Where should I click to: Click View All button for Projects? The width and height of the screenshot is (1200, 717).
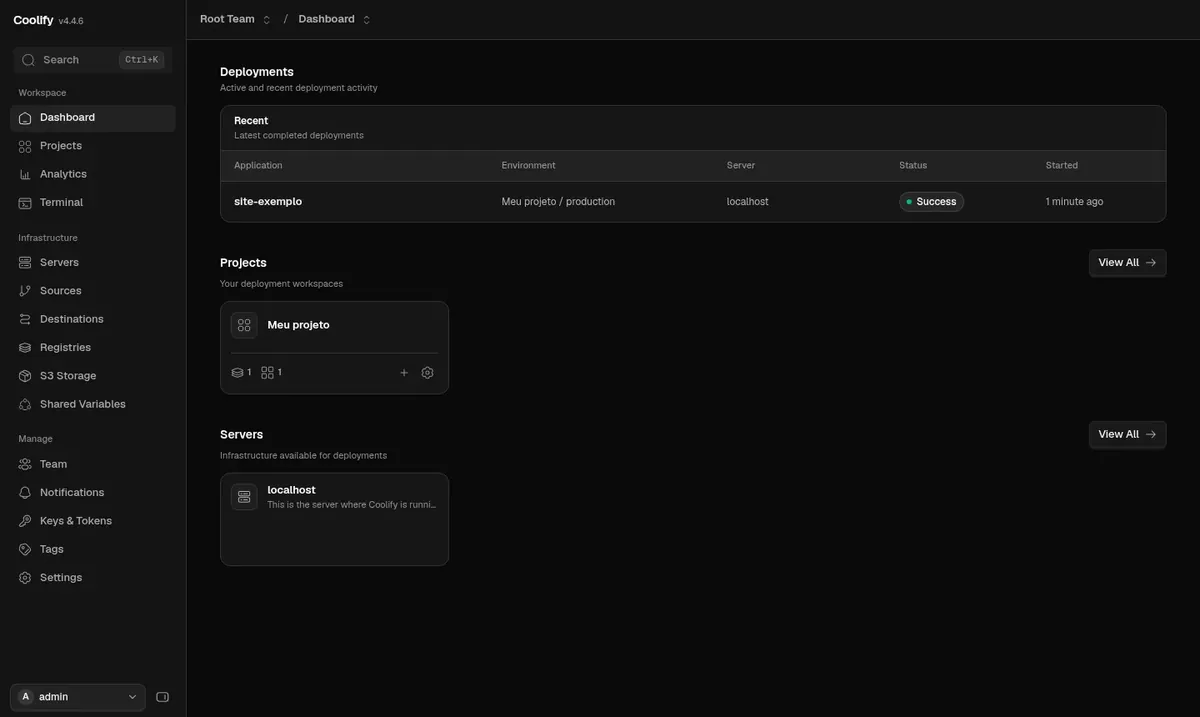pyautogui.click(x=1127, y=263)
